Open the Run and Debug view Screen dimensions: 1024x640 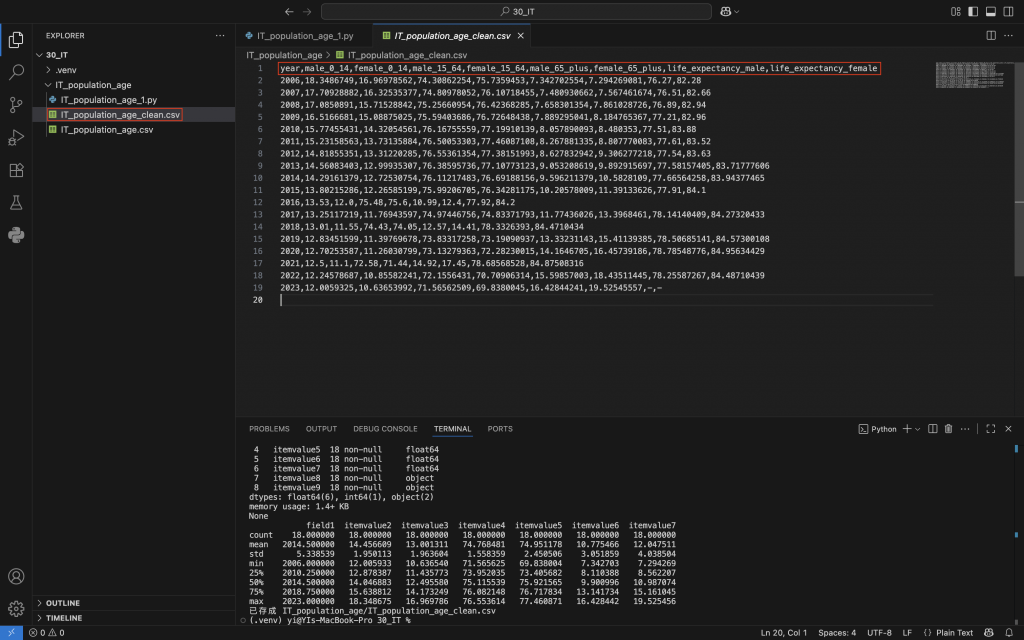[16, 137]
